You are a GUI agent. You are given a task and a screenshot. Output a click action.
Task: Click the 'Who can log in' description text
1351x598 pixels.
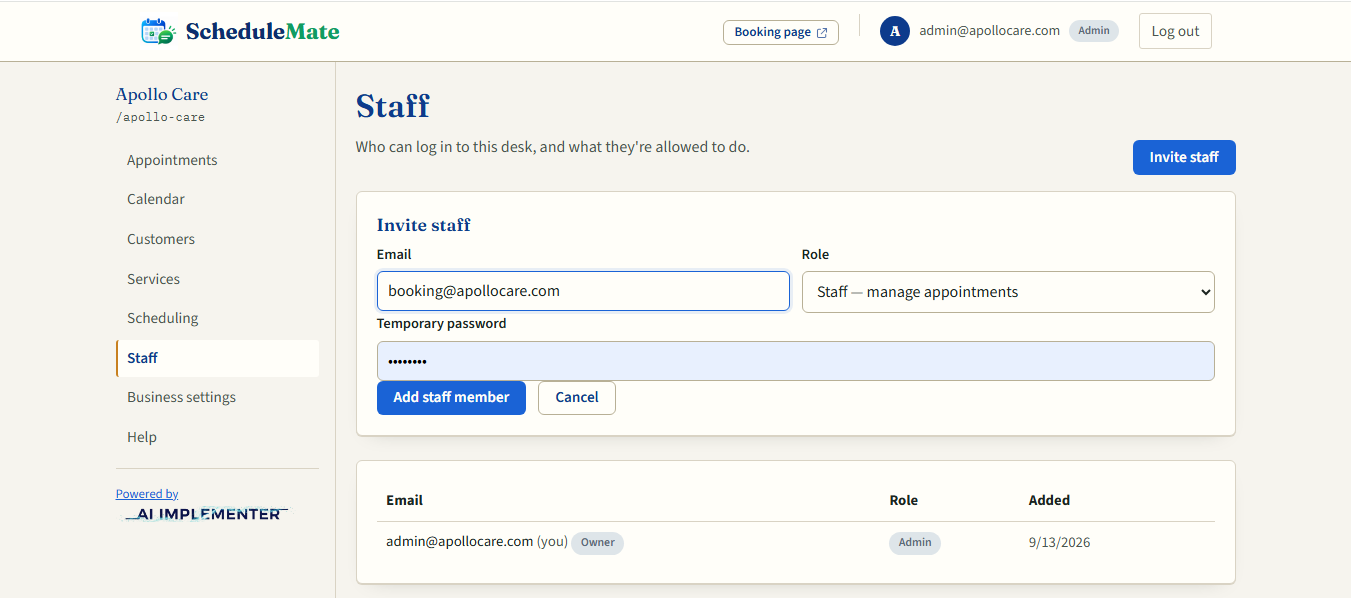[553, 147]
